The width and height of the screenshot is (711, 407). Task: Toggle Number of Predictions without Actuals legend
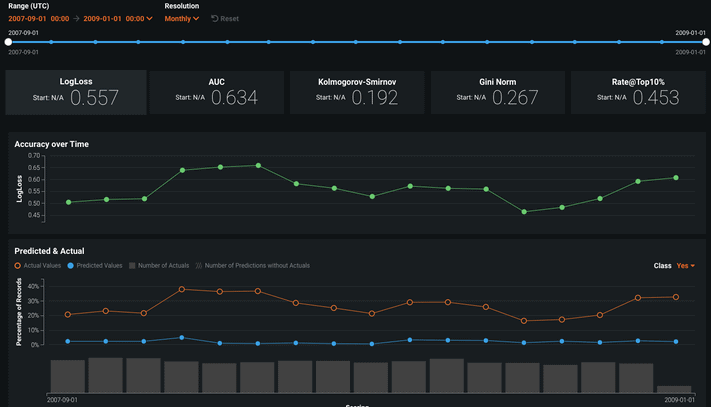click(253, 266)
